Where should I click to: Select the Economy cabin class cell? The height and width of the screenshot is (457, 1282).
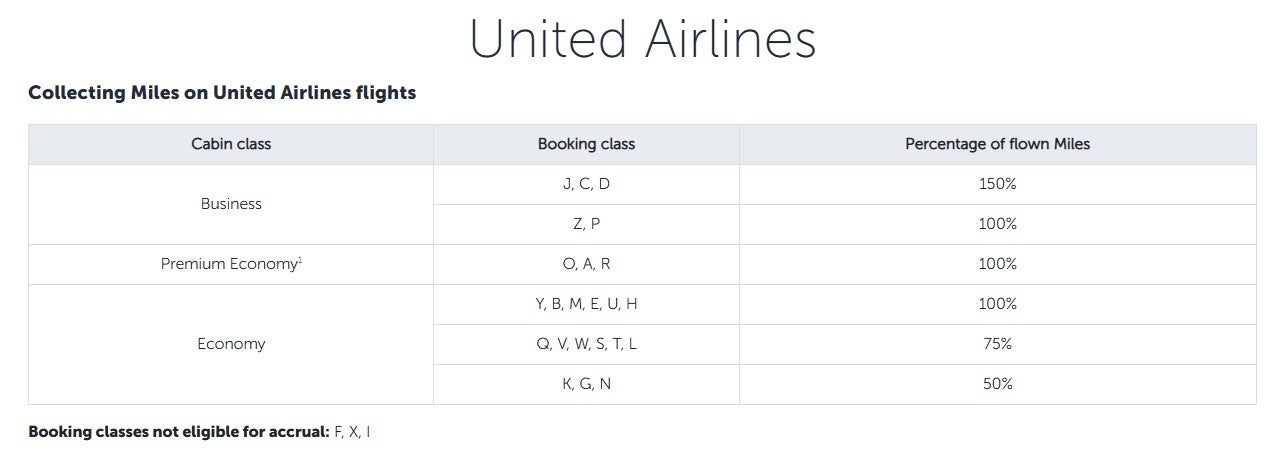pyautogui.click(x=231, y=344)
